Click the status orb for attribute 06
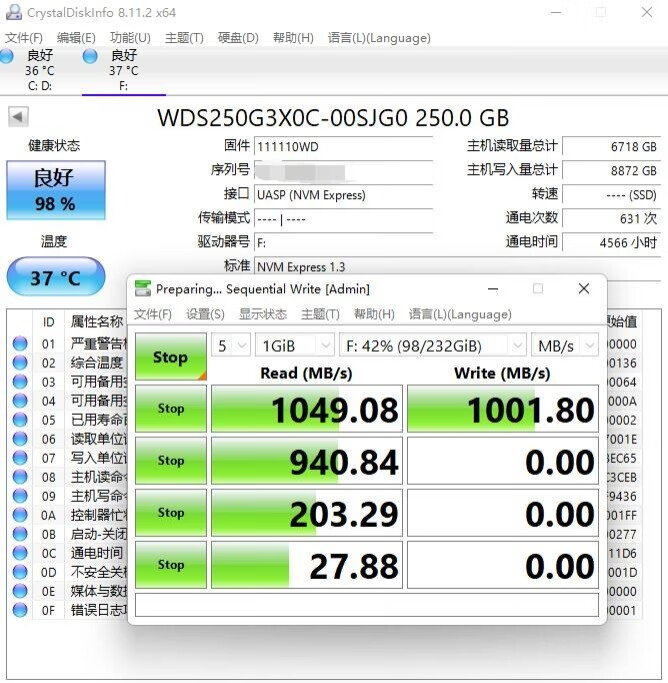Viewport: 668px width, 683px height. [x=20, y=439]
